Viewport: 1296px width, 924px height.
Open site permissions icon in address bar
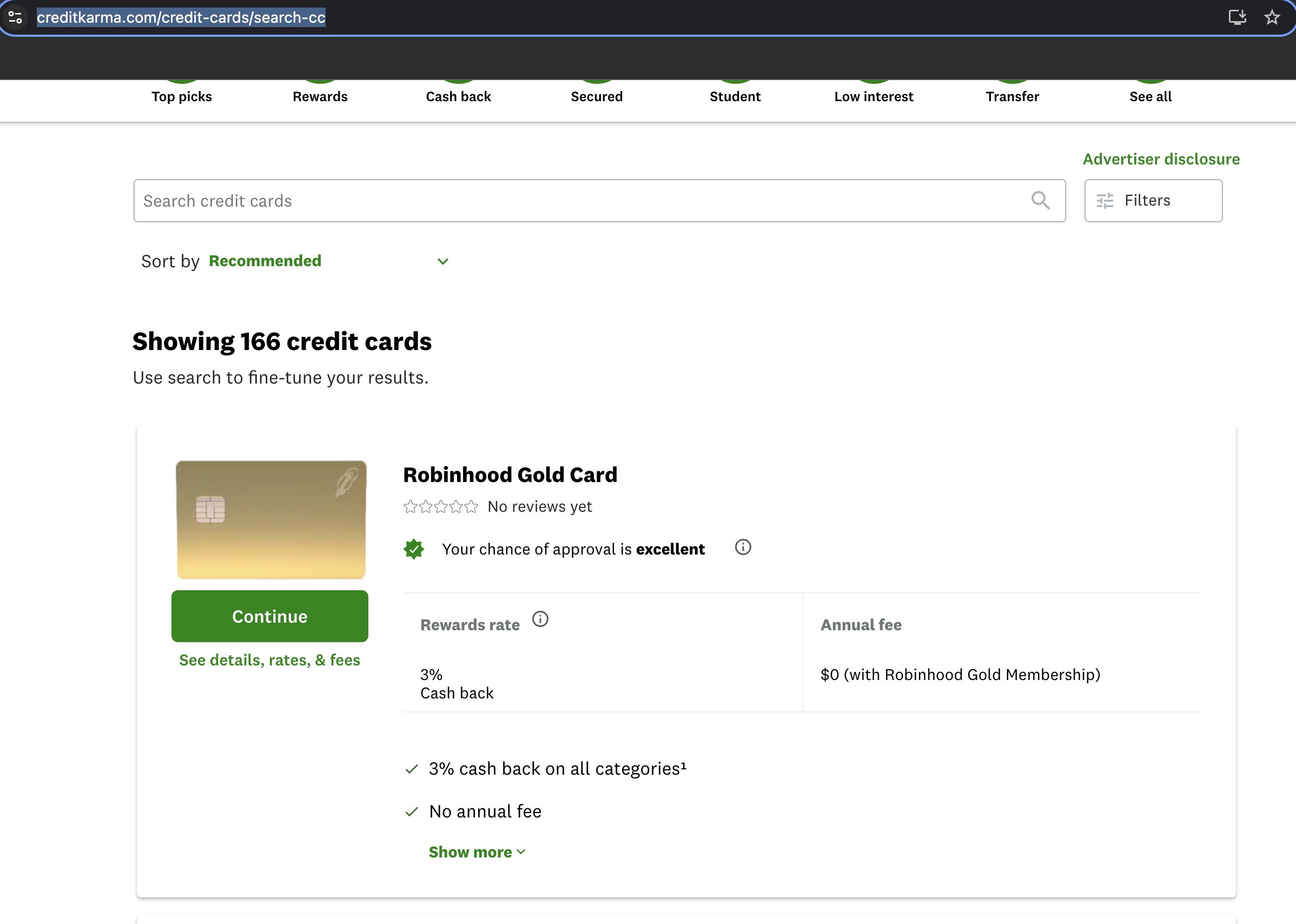click(x=15, y=17)
